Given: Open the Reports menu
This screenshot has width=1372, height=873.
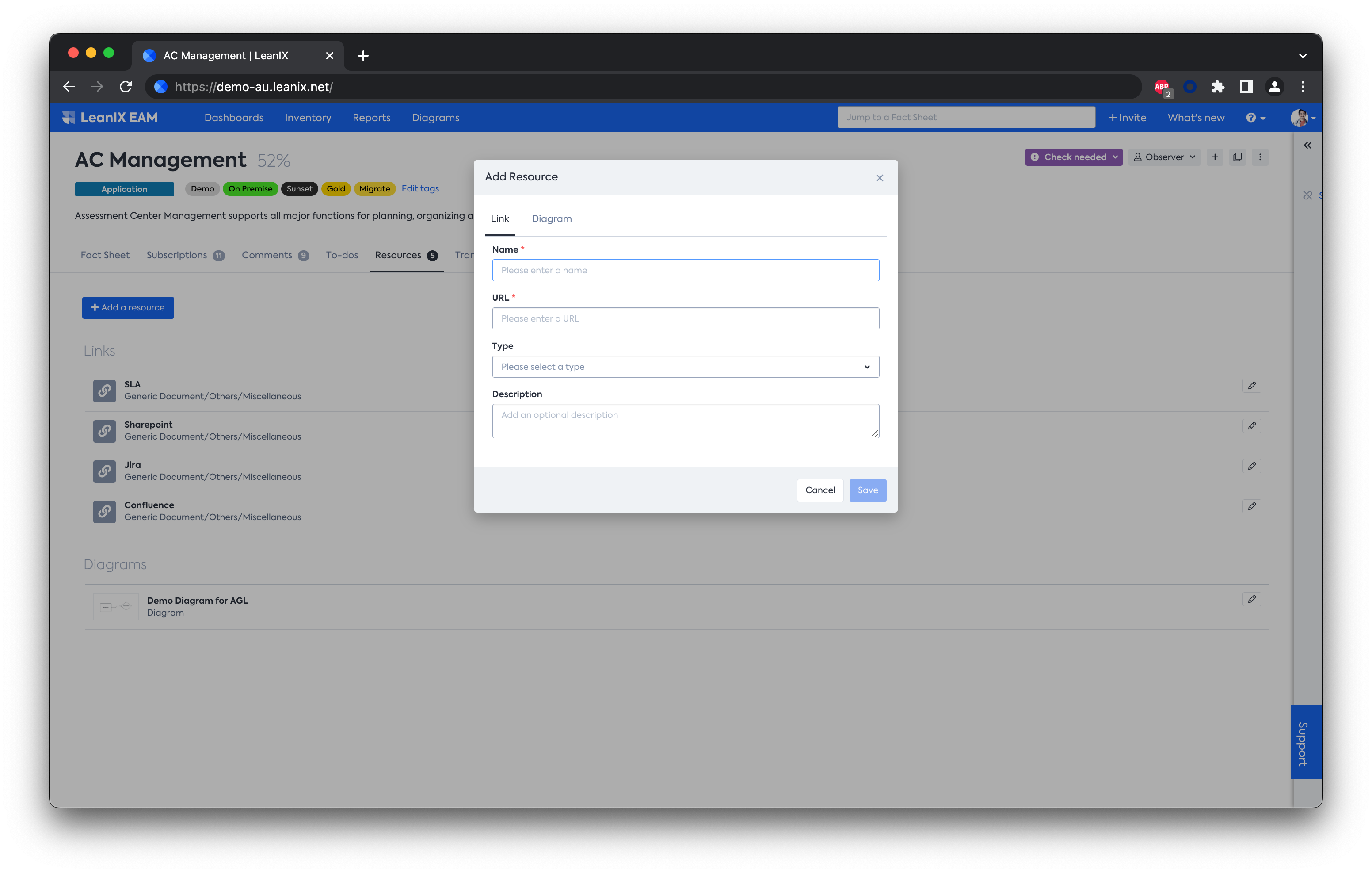Looking at the screenshot, I should pyautogui.click(x=371, y=118).
